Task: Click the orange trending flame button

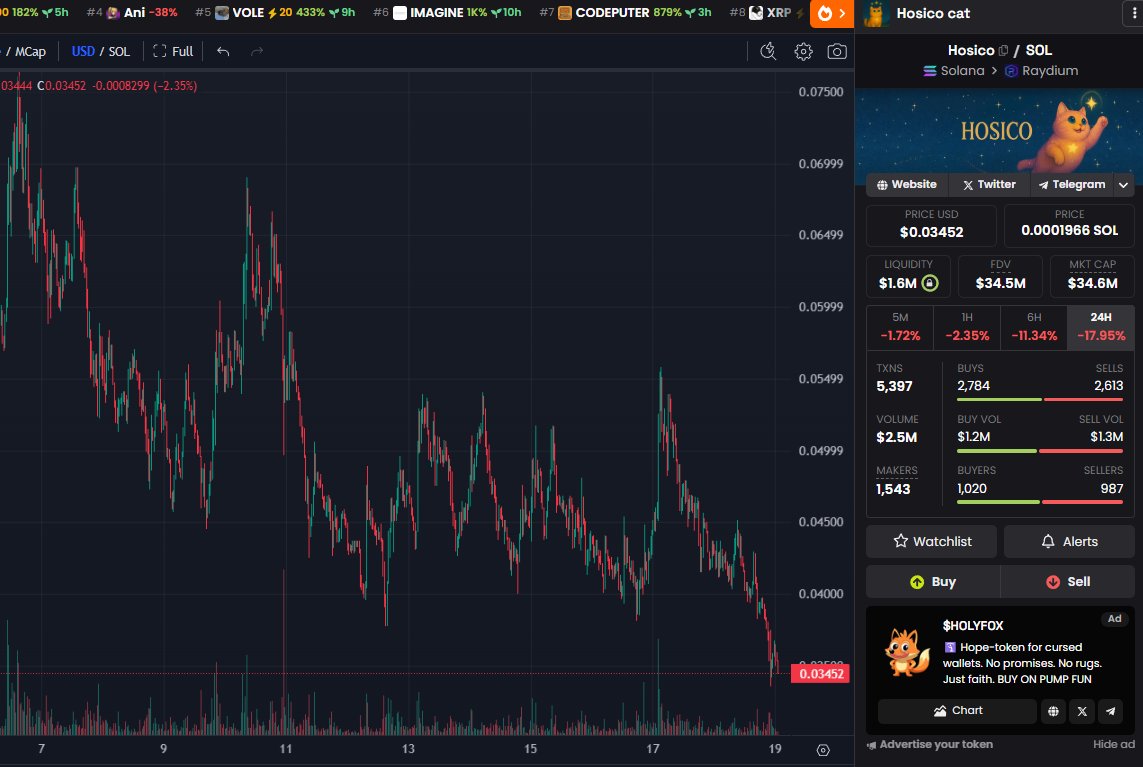Action: pyautogui.click(x=832, y=13)
